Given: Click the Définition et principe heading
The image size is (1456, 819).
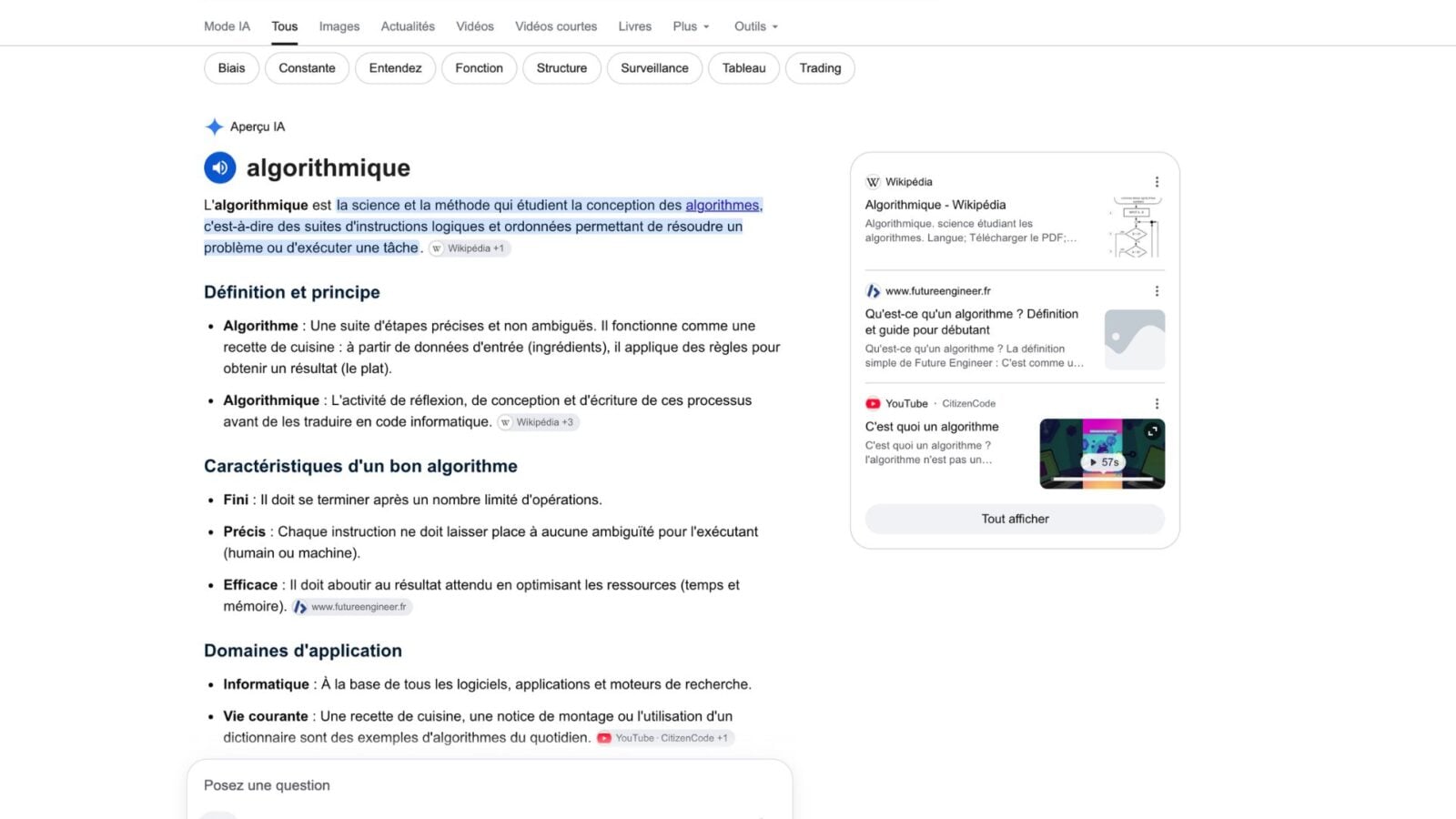Looking at the screenshot, I should point(292,292).
